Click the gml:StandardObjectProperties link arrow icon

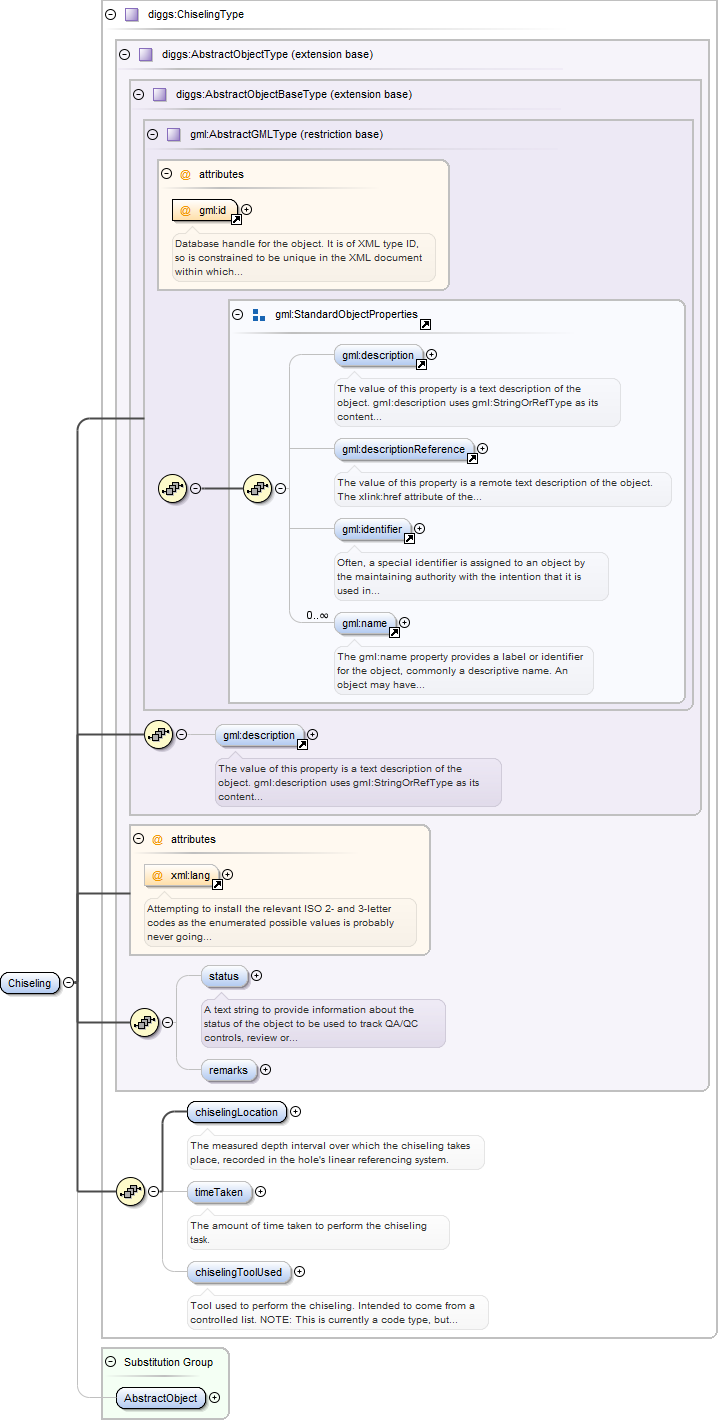click(425, 325)
